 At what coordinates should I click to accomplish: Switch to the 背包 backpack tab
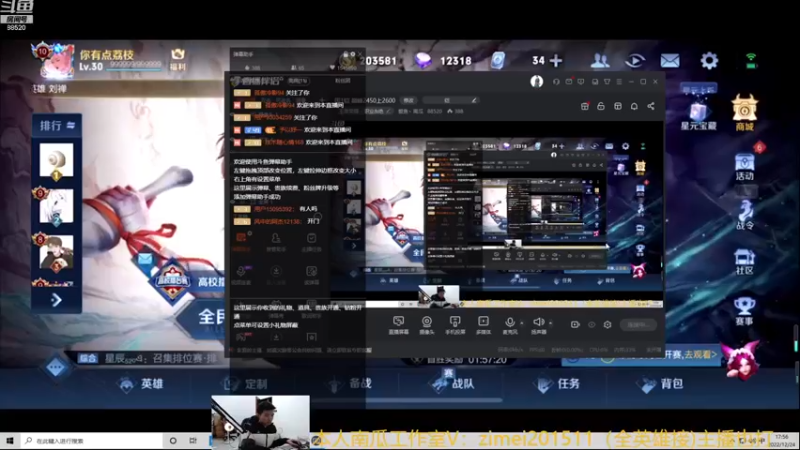coord(661,383)
